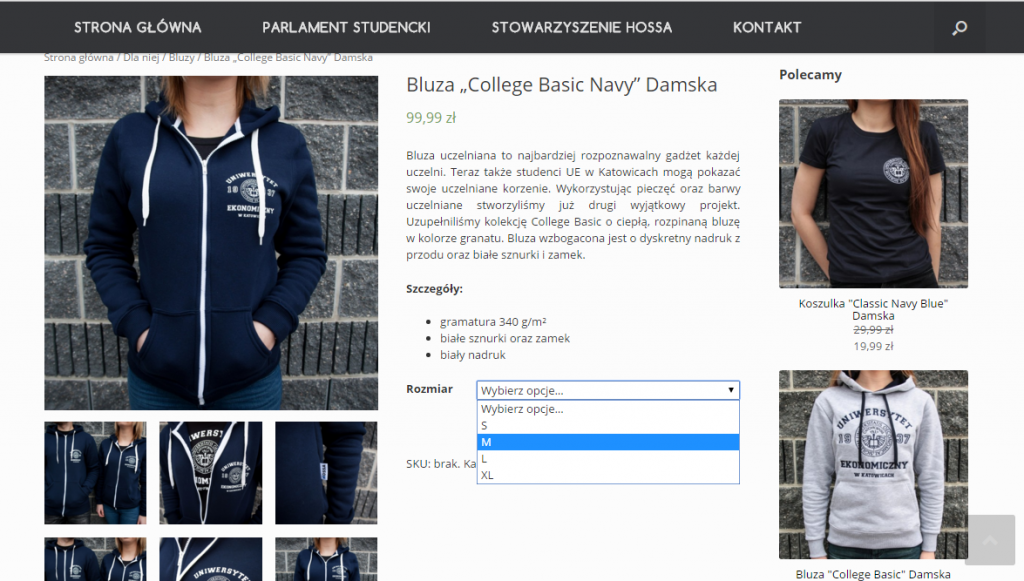Click the product title 'Bluza „College Basic Navy" Damska'
Screen dimensions: 1024x581
tap(562, 85)
